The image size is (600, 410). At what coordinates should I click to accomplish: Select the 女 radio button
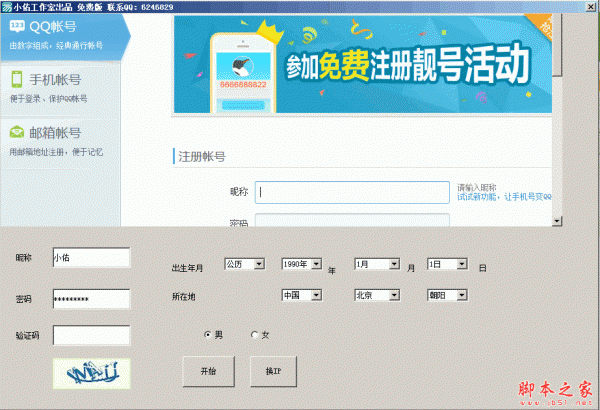pyautogui.click(x=254, y=335)
